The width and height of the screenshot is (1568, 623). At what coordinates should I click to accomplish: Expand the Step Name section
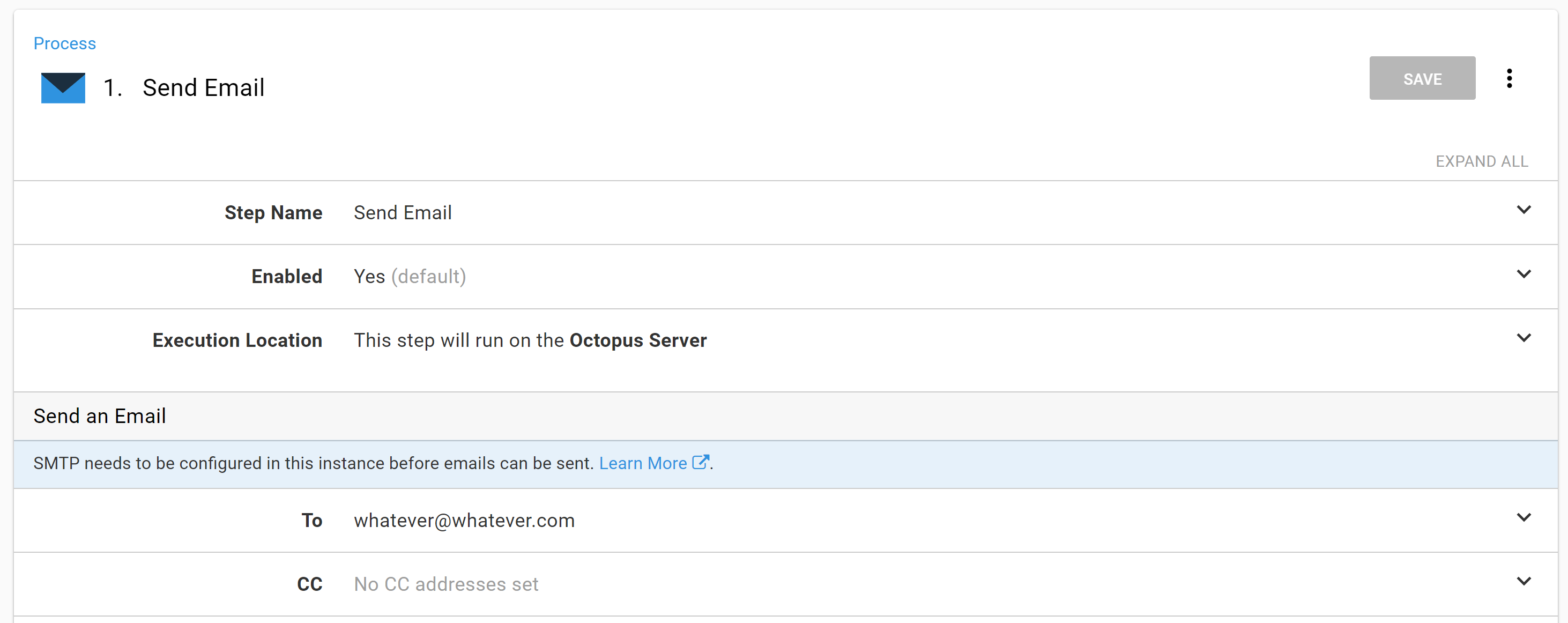click(1524, 210)
